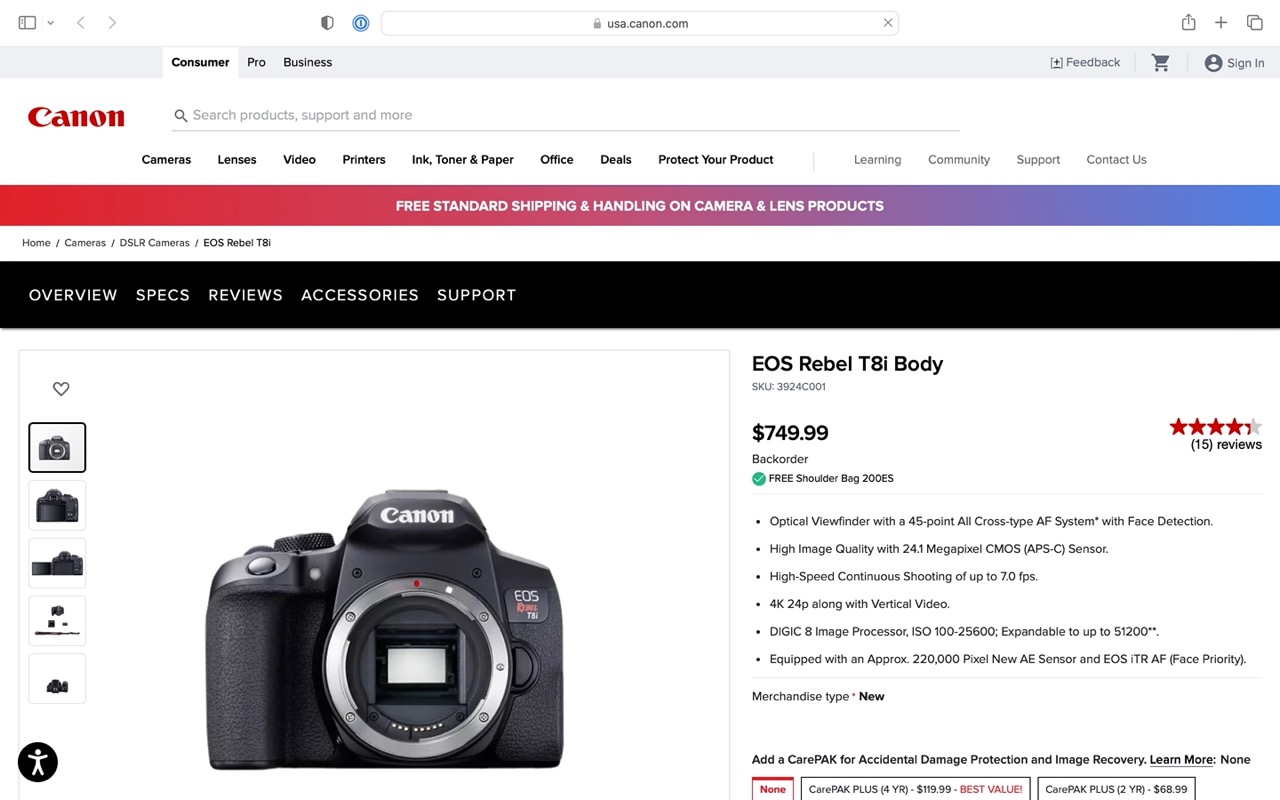Select CarePAK PLUS (4 YR) option
The width and height of the screenshot is (1280, 800).
pyautogui.click(x=915, y=789)
